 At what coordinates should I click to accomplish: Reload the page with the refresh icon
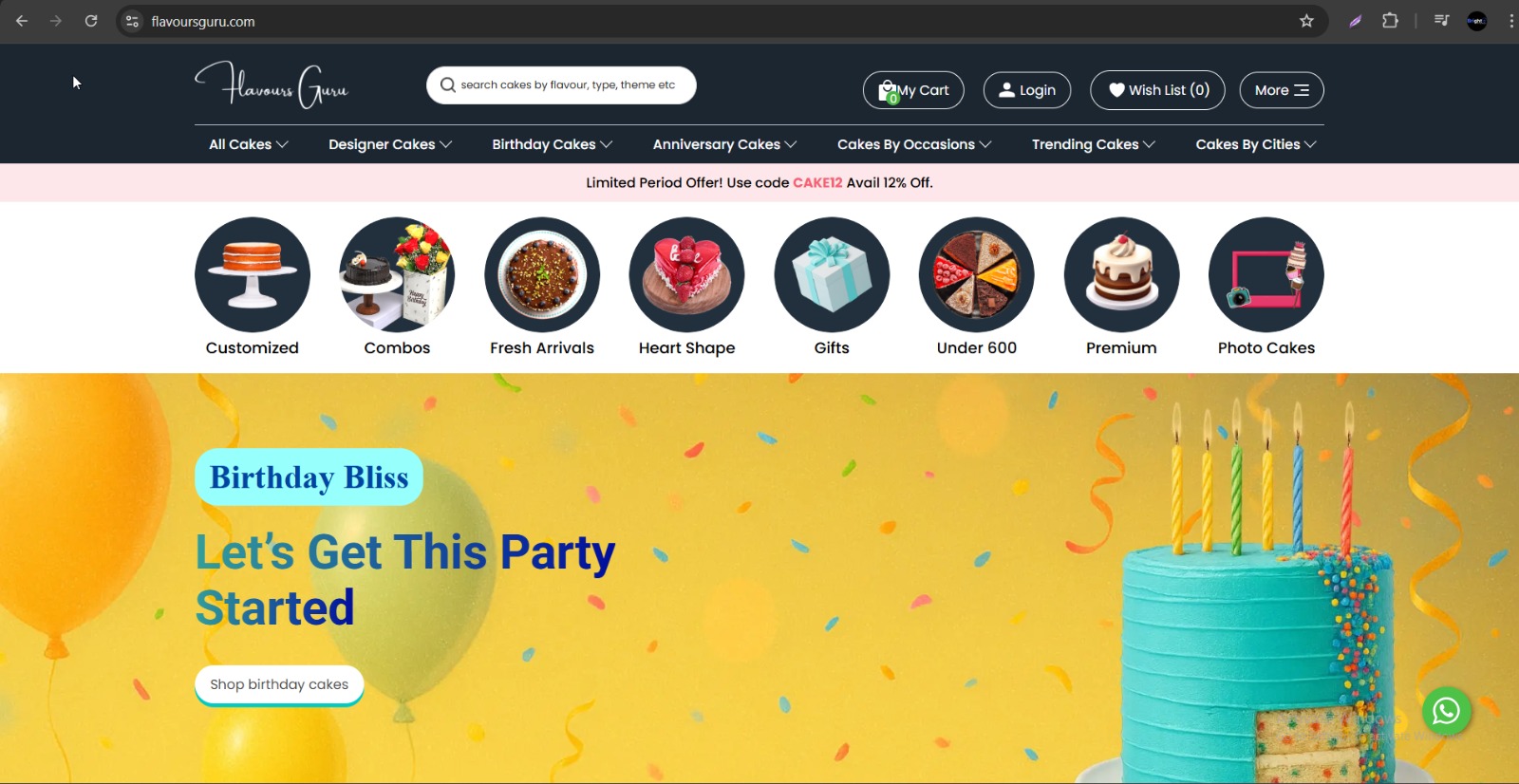click(x=91, y=21)
